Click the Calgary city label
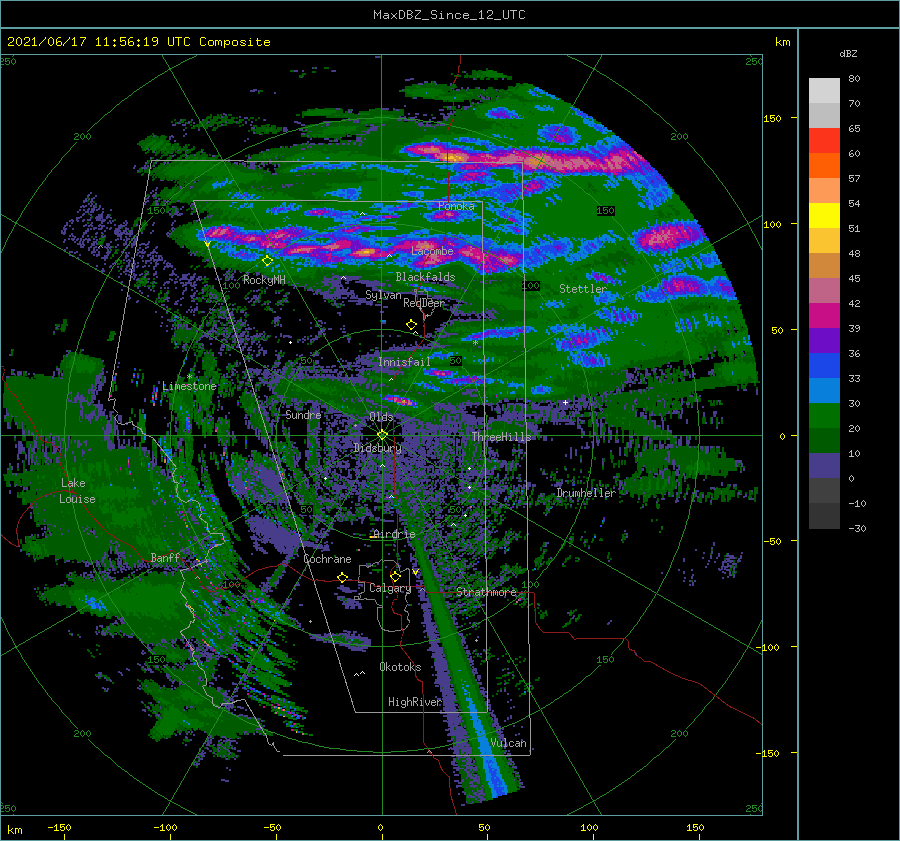 390,588
